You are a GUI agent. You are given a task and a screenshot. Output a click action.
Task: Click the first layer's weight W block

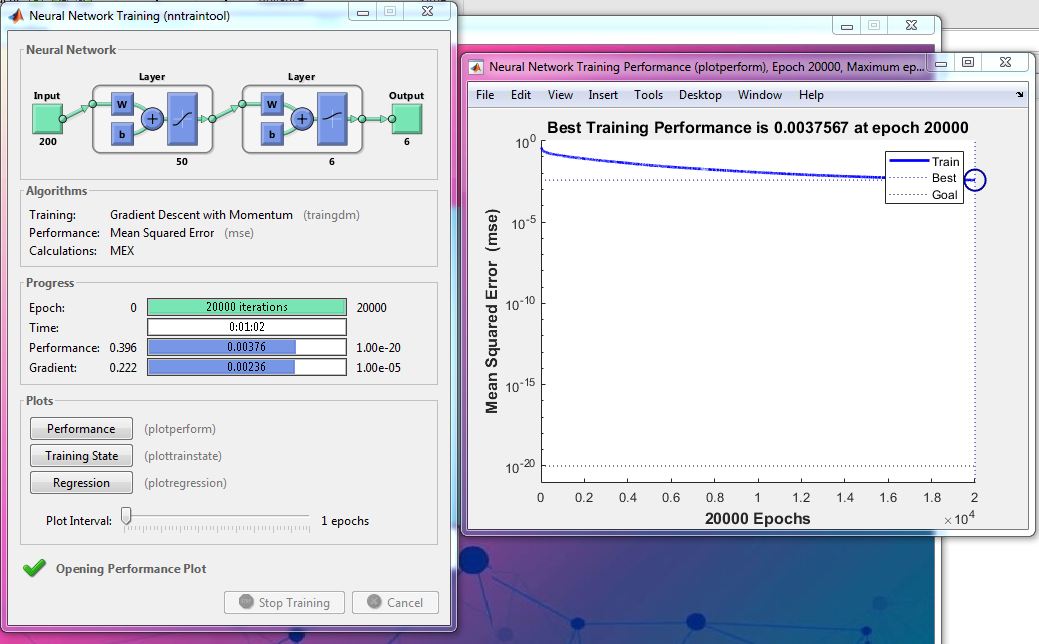click(122, 104)
